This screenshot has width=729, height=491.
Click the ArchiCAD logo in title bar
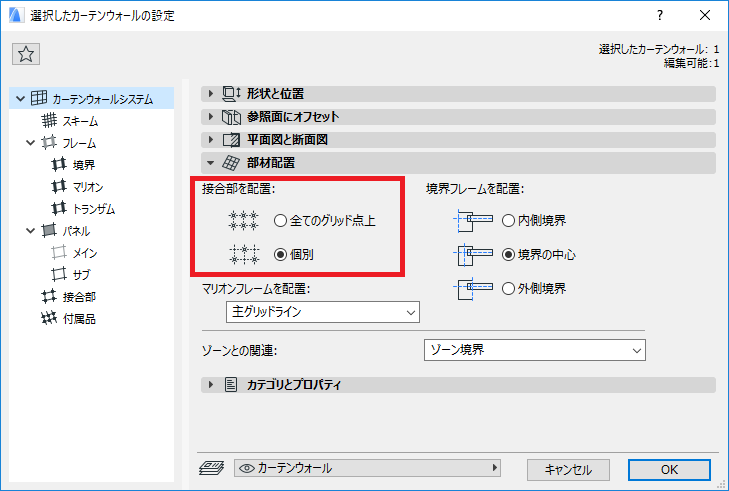(x=16, y=15)
